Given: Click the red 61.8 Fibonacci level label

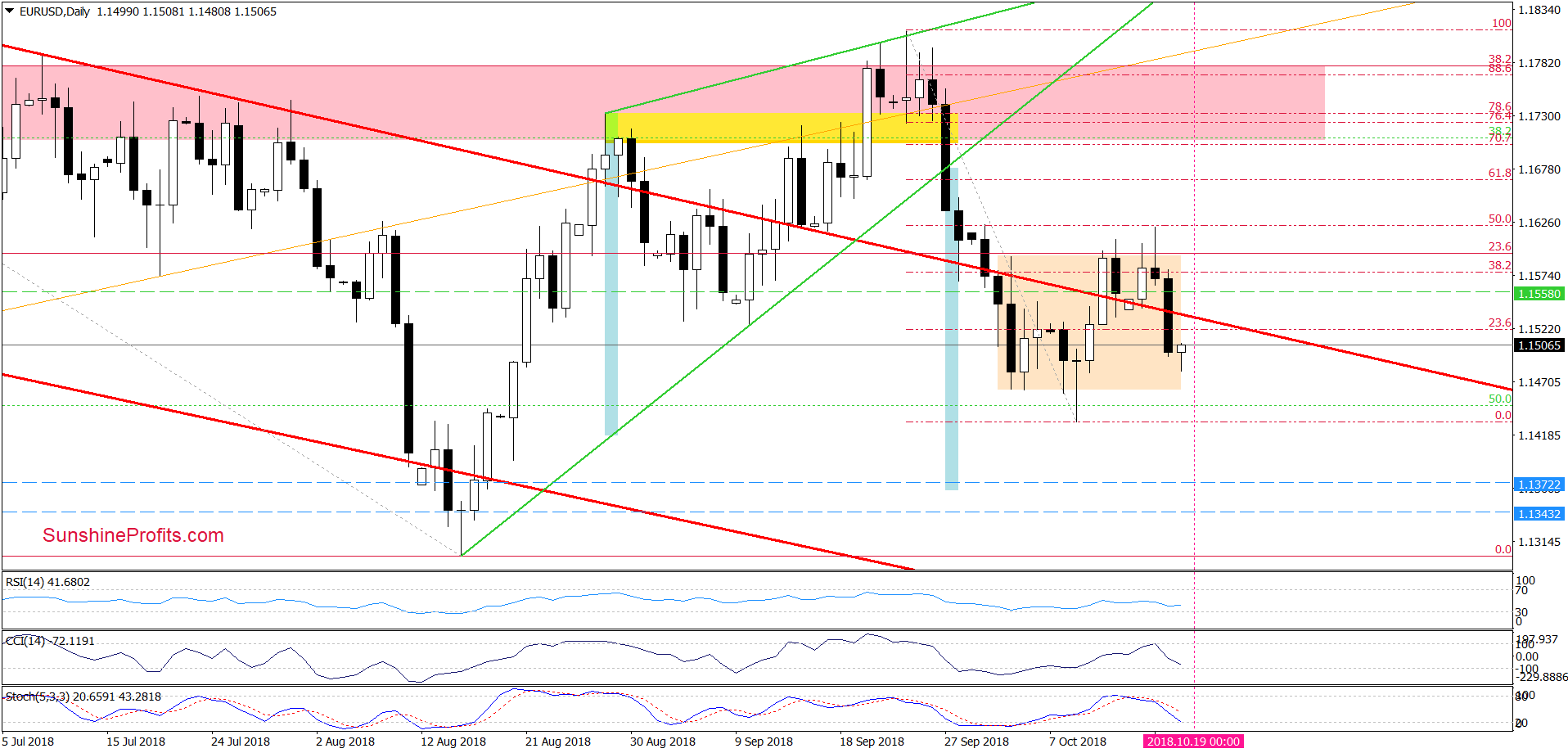Looking at the screenshot, I should coord(1500,173).
